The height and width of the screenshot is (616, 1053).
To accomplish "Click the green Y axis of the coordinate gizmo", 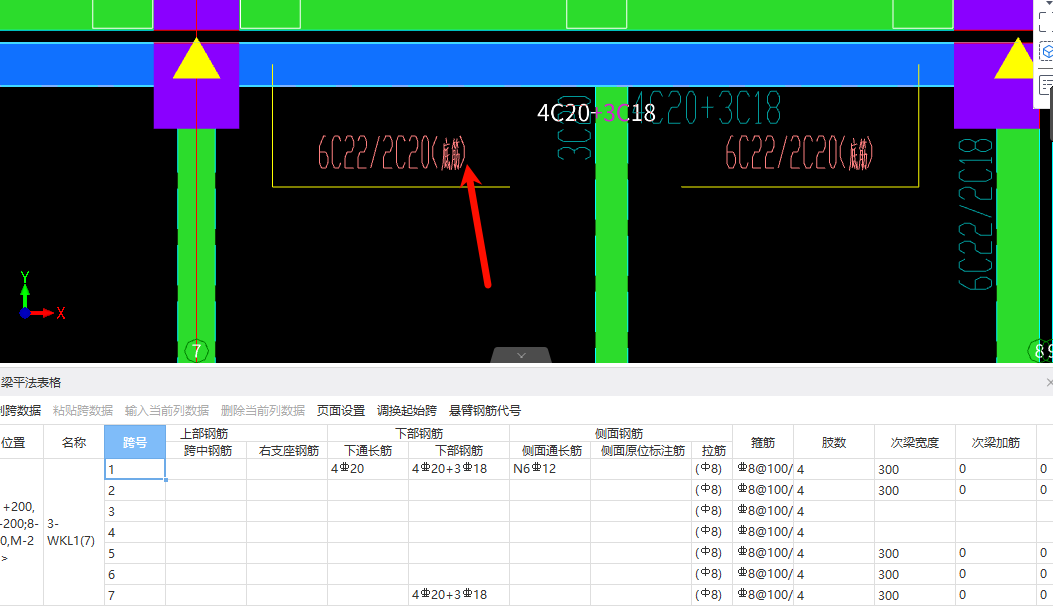I will [26, 293].
